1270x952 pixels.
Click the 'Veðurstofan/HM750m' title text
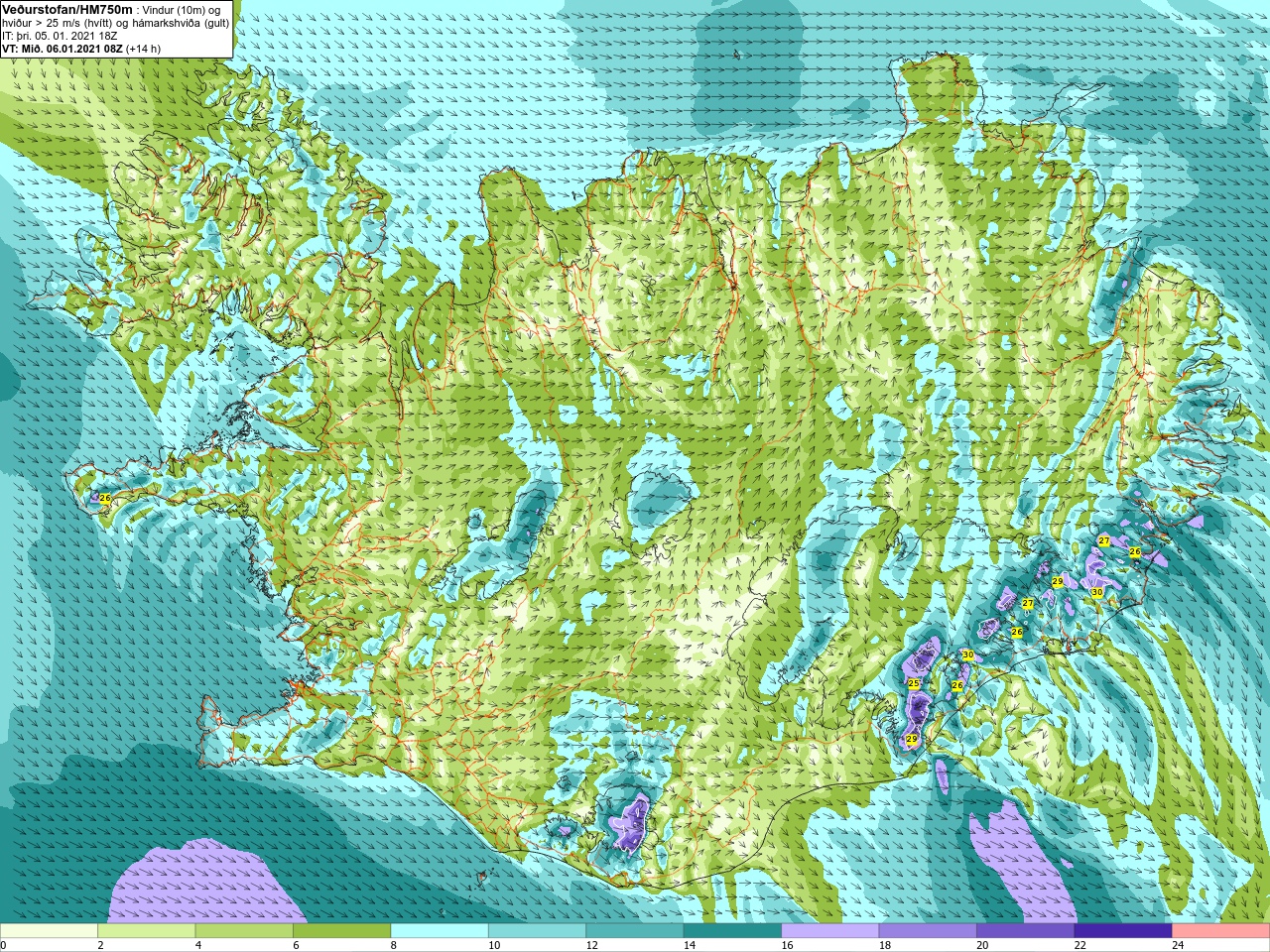point(67,9)
